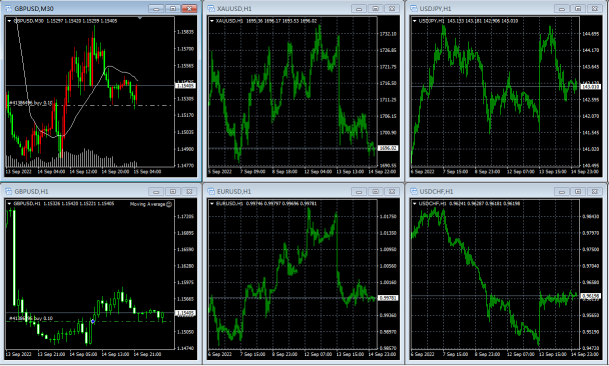Click the GBPUSD,M30 chart window icon

[8, 8]
